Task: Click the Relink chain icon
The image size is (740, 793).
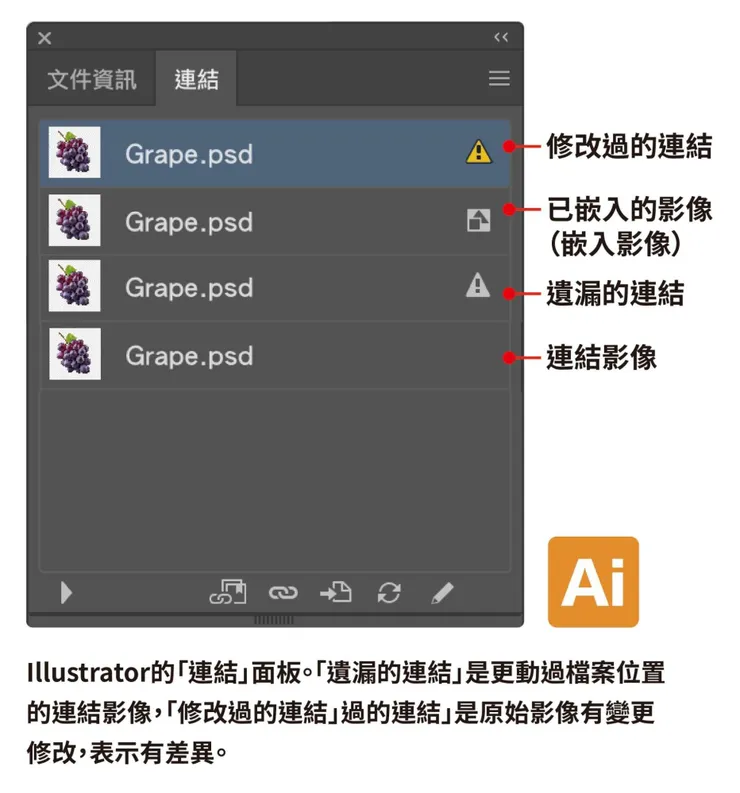Action: point(283,593)
